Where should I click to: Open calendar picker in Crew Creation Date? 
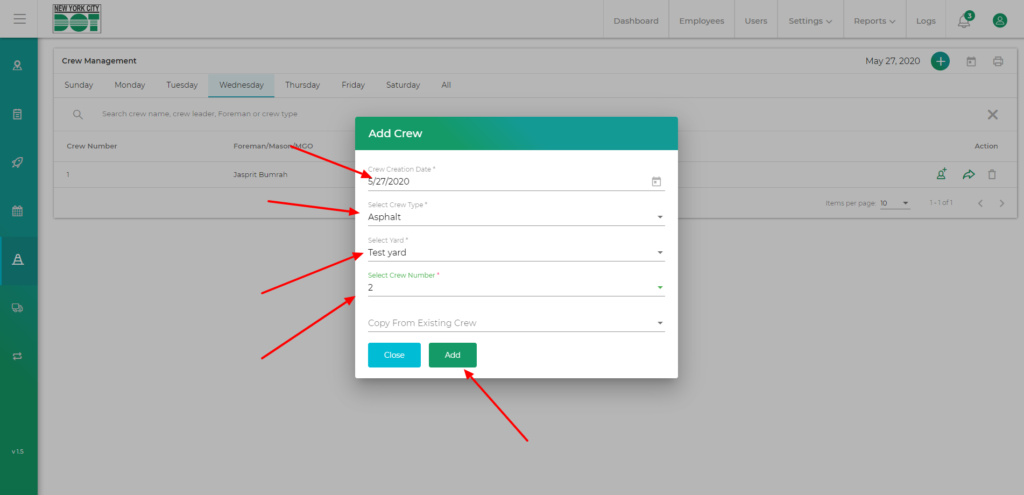[656, 181]
